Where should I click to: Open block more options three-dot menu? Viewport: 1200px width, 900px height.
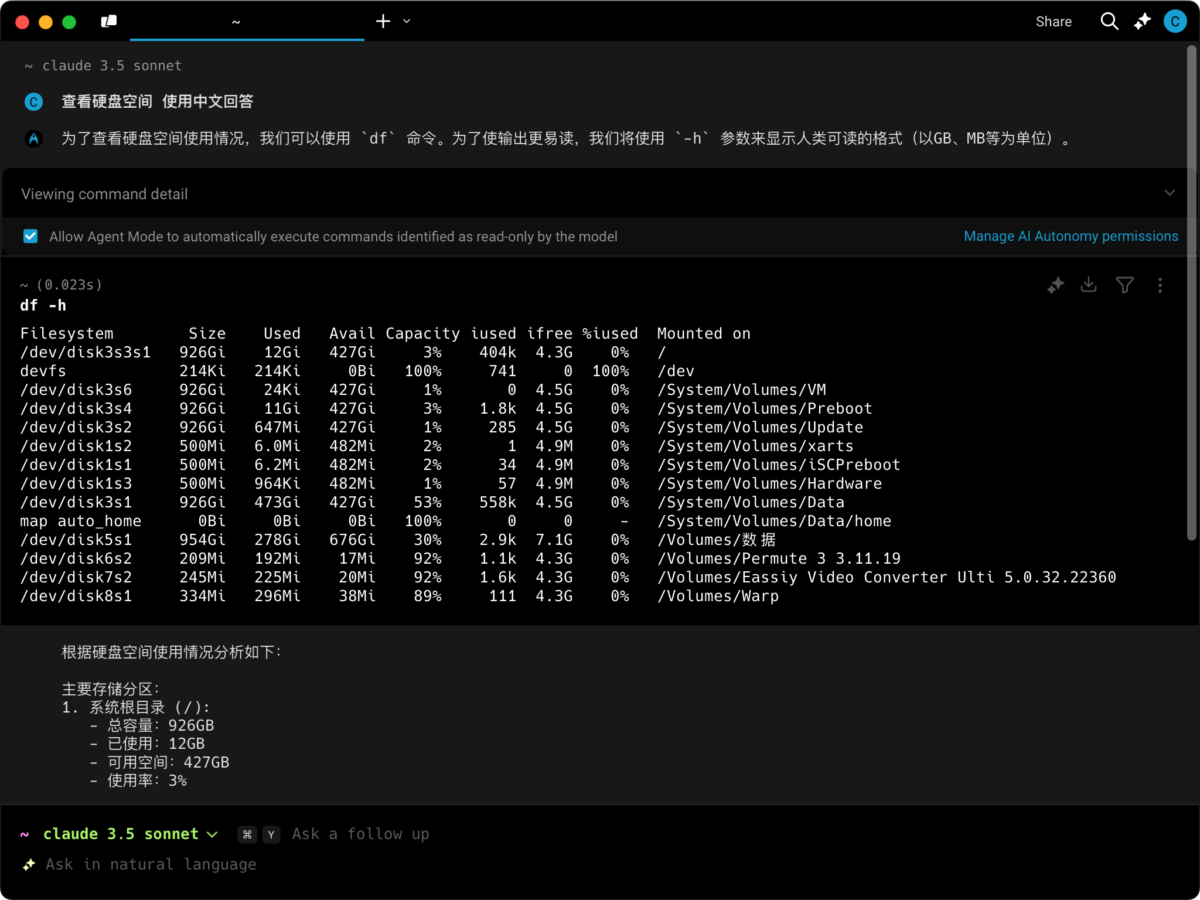(1160, 286)
